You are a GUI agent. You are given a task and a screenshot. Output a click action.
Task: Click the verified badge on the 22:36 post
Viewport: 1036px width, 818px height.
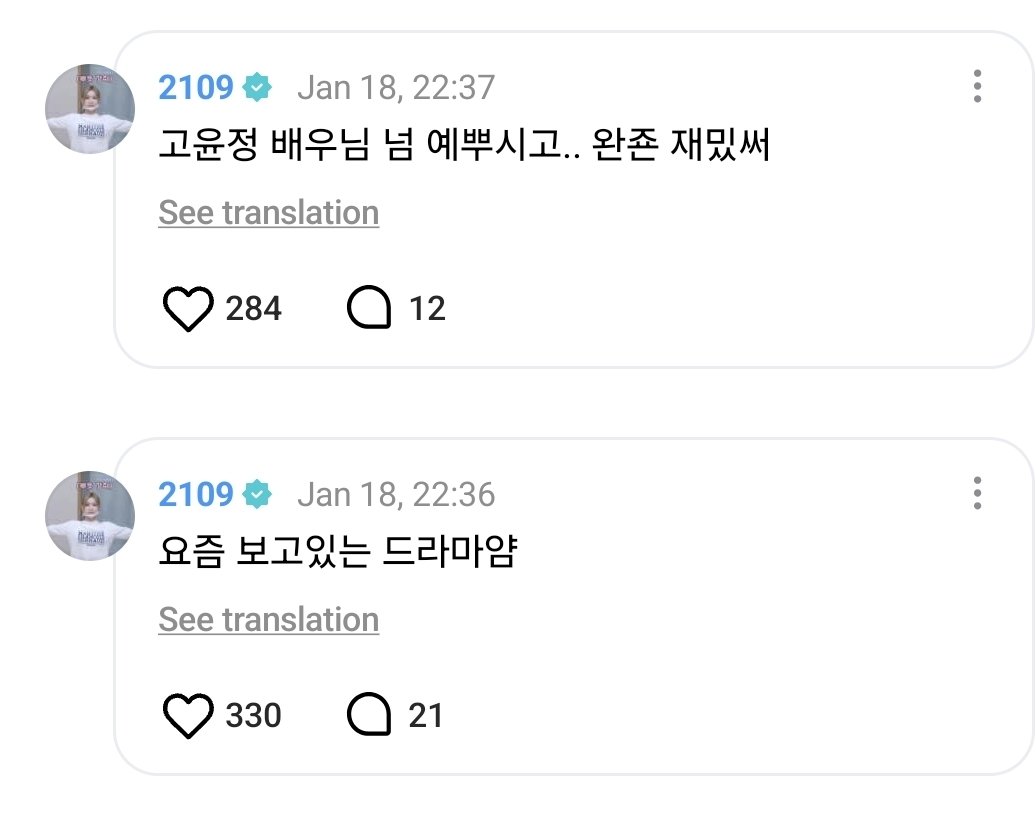tap(258, 495)
